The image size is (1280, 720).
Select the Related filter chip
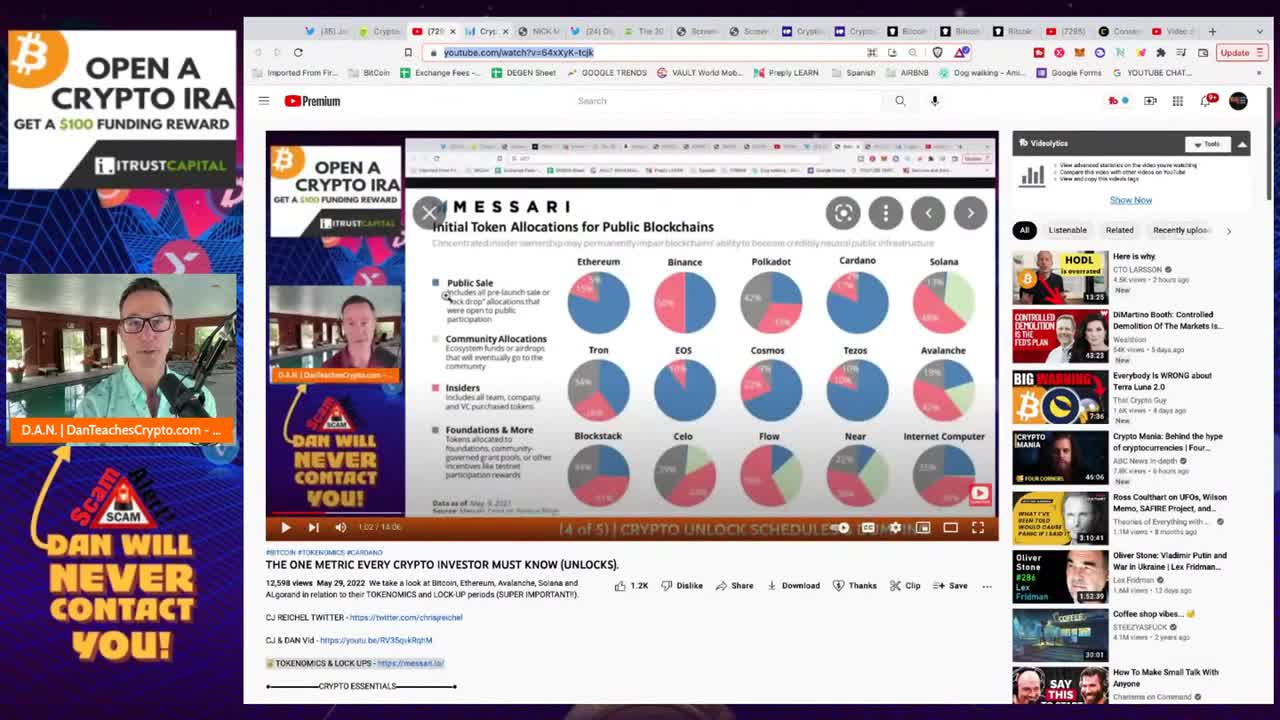(1119, 230)
